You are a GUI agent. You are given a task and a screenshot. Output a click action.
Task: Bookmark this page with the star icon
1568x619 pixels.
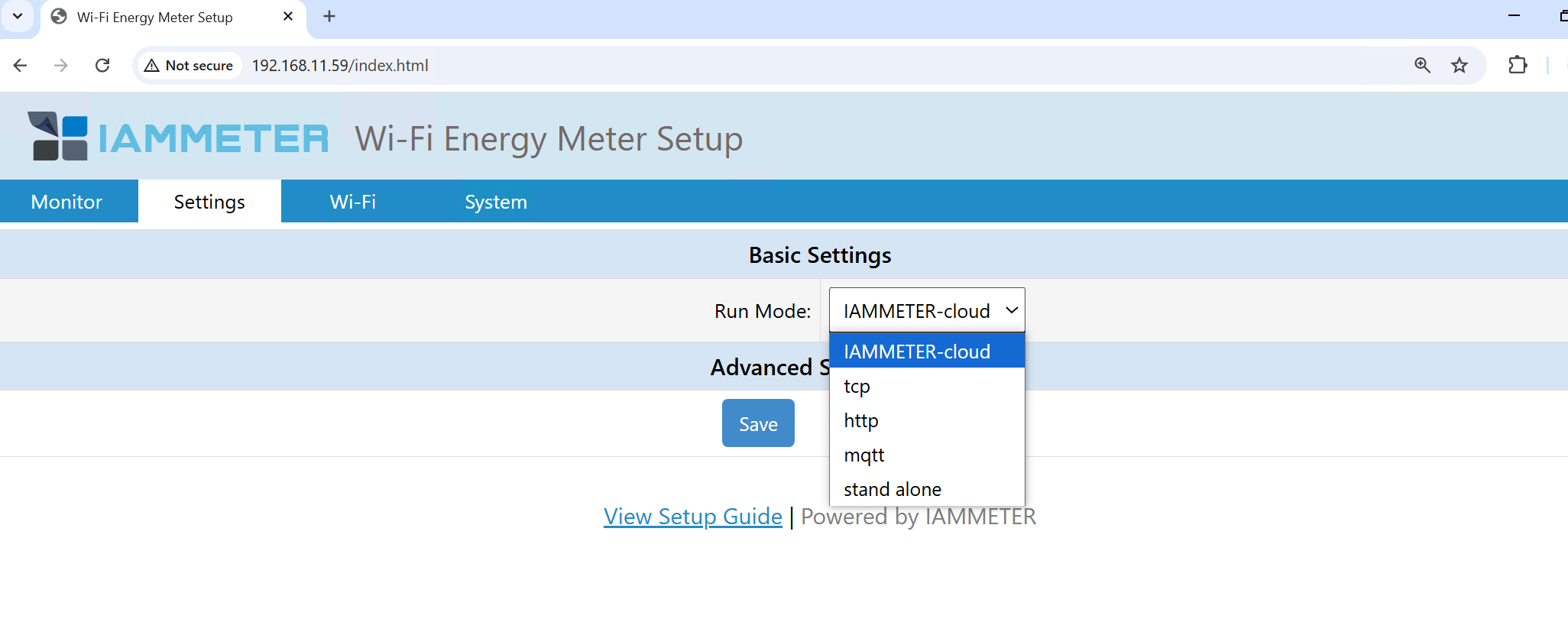1459,66
